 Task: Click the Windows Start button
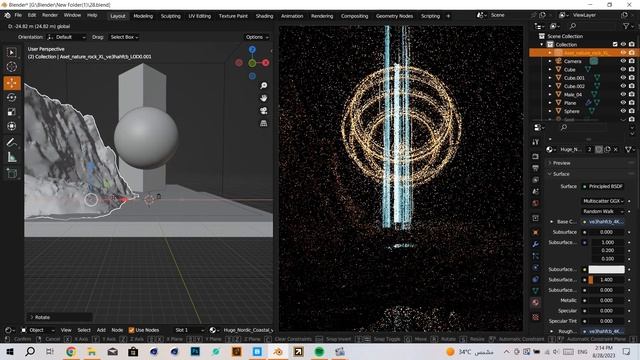tap(9, 351)
